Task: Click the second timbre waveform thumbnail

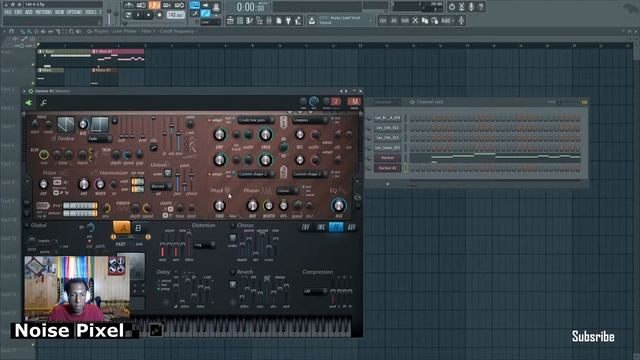Action: 100,124
